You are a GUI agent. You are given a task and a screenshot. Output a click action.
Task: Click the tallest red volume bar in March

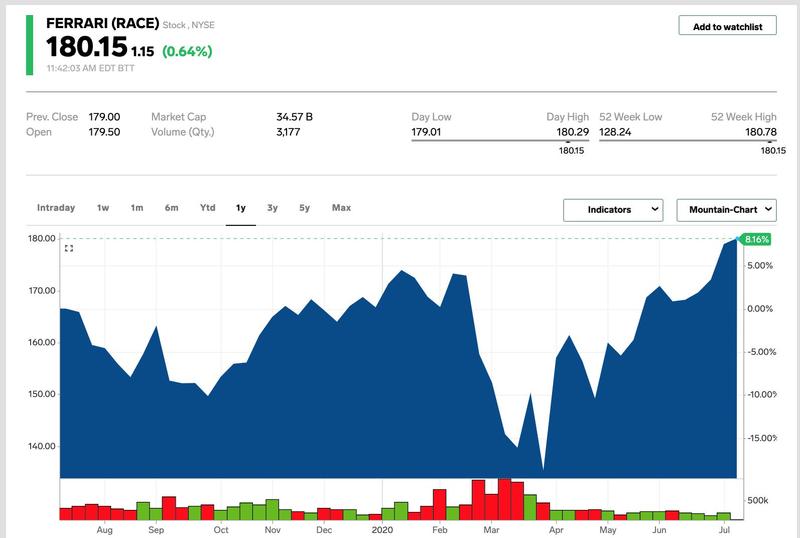pyautogui.click(x=504, y=499)
